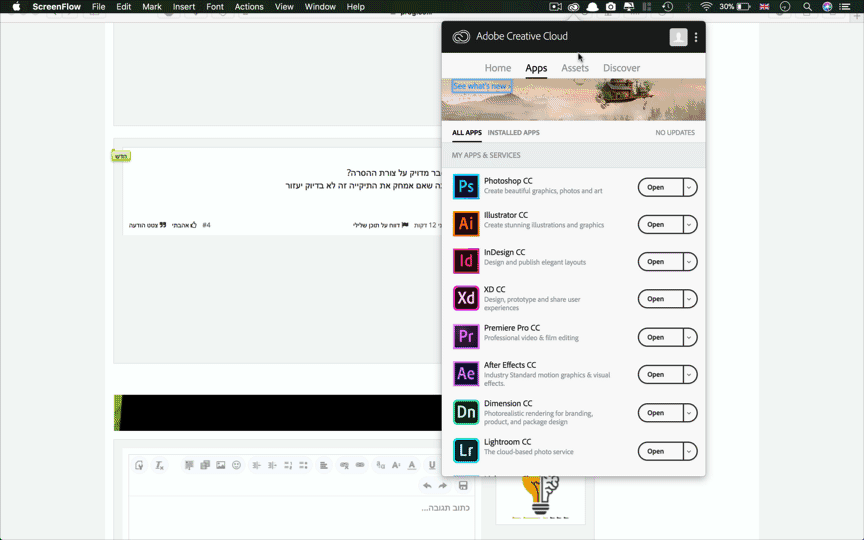Screen dimensions: 864x540
Task: Open Time Machine icon in menu bar
Action: pos(667,7)
